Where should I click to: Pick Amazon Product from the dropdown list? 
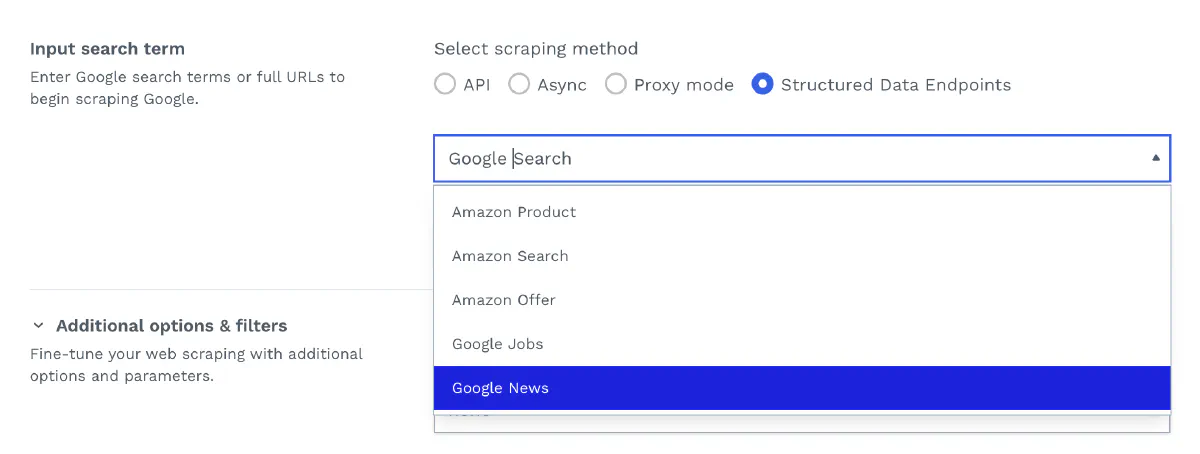pyautogui.click(x=514, y=212)
